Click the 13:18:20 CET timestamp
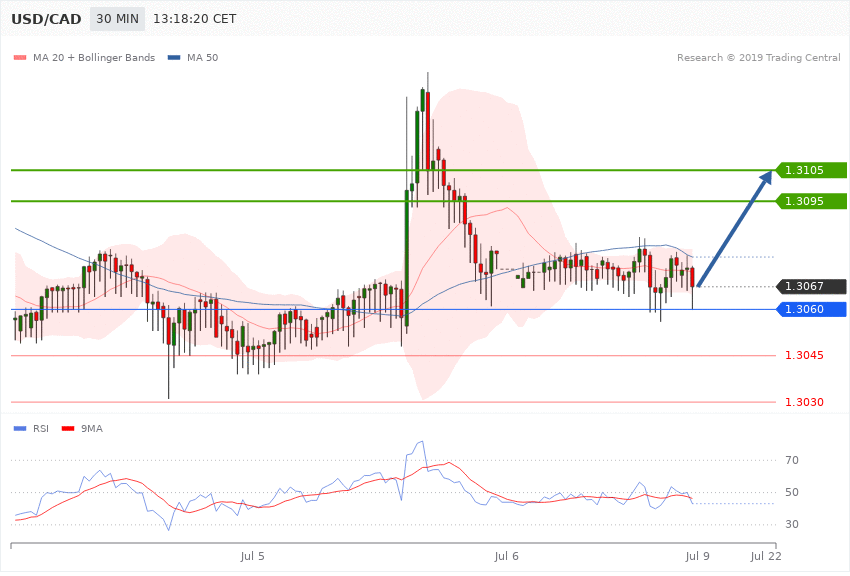This screenshot has width=850, height=576. 195,19
